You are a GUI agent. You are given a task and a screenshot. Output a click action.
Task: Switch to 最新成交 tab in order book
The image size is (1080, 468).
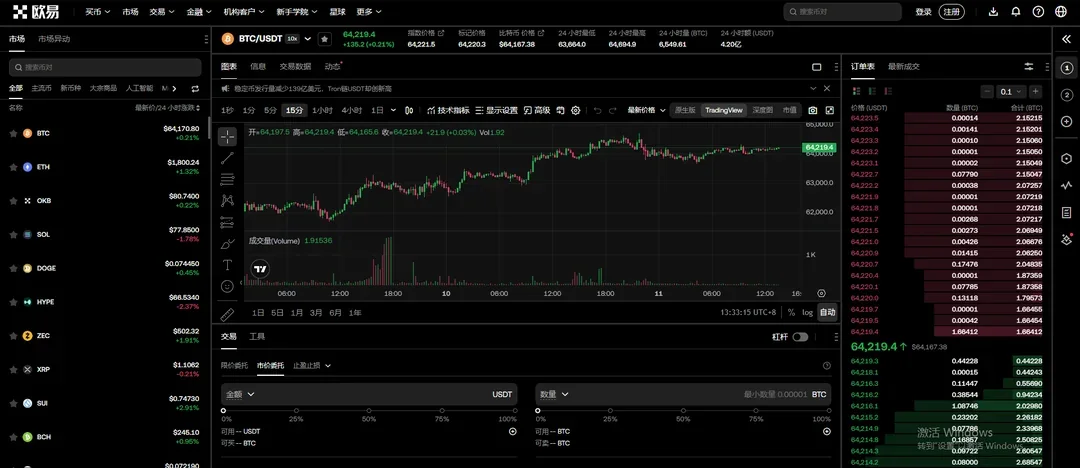[904, 67]
